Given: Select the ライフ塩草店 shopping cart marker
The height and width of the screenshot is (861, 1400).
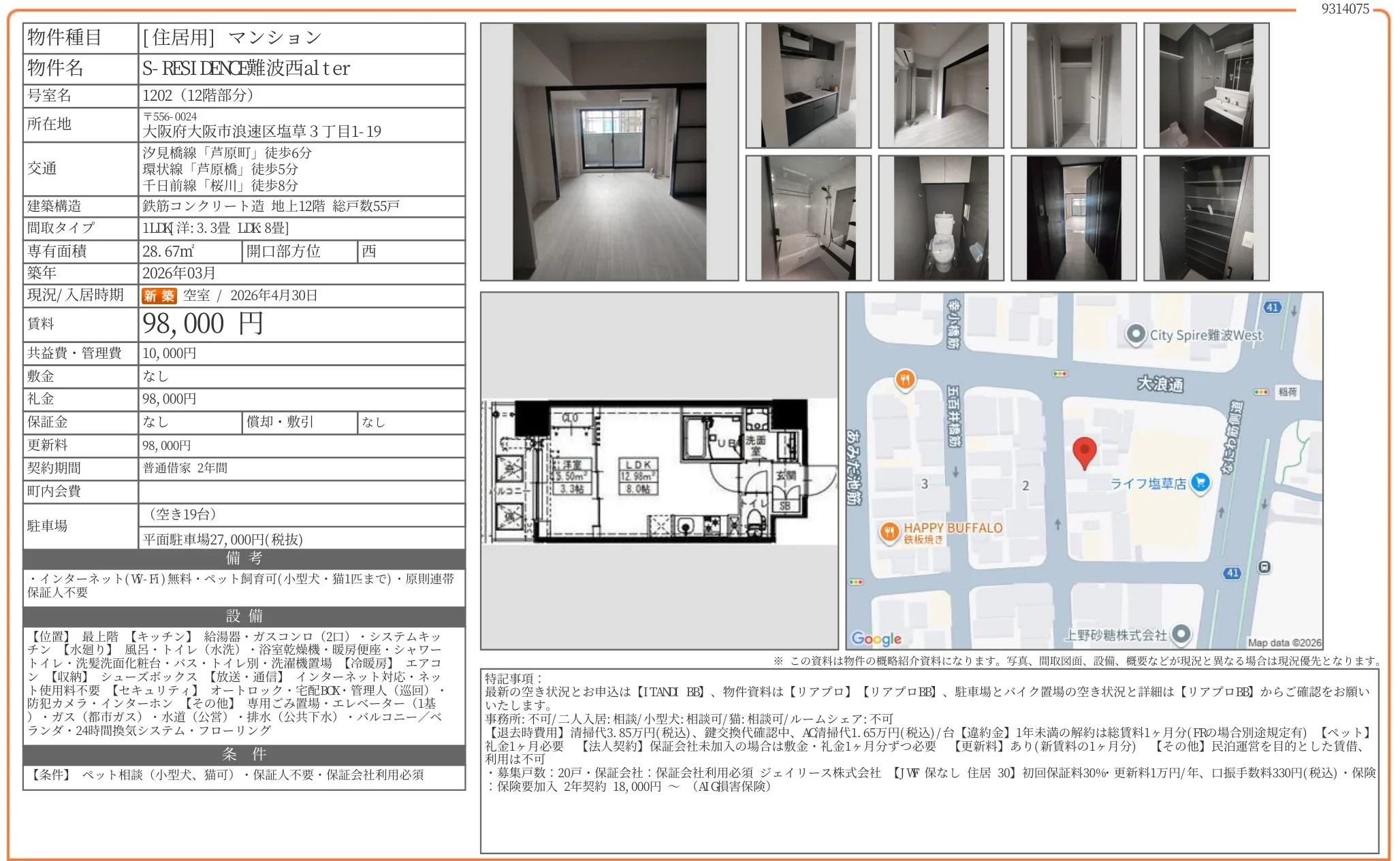Looking at the screenshot, I should [x=1203, y=483].
